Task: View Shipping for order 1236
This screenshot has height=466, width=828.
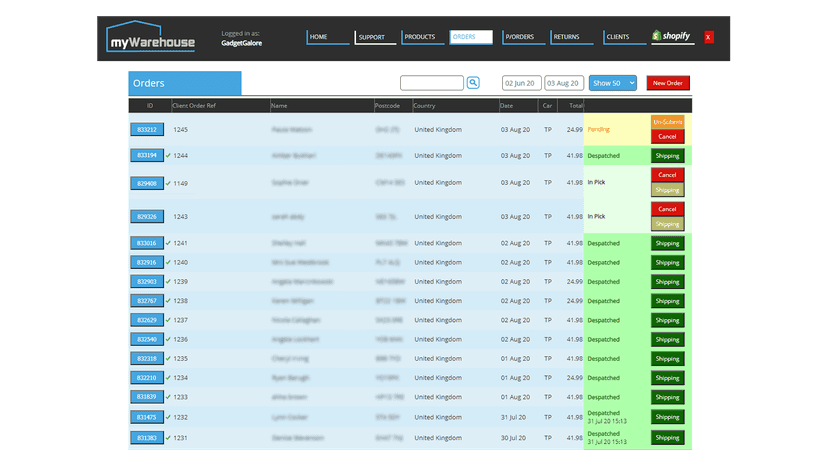Action: (x=667, y=340)
